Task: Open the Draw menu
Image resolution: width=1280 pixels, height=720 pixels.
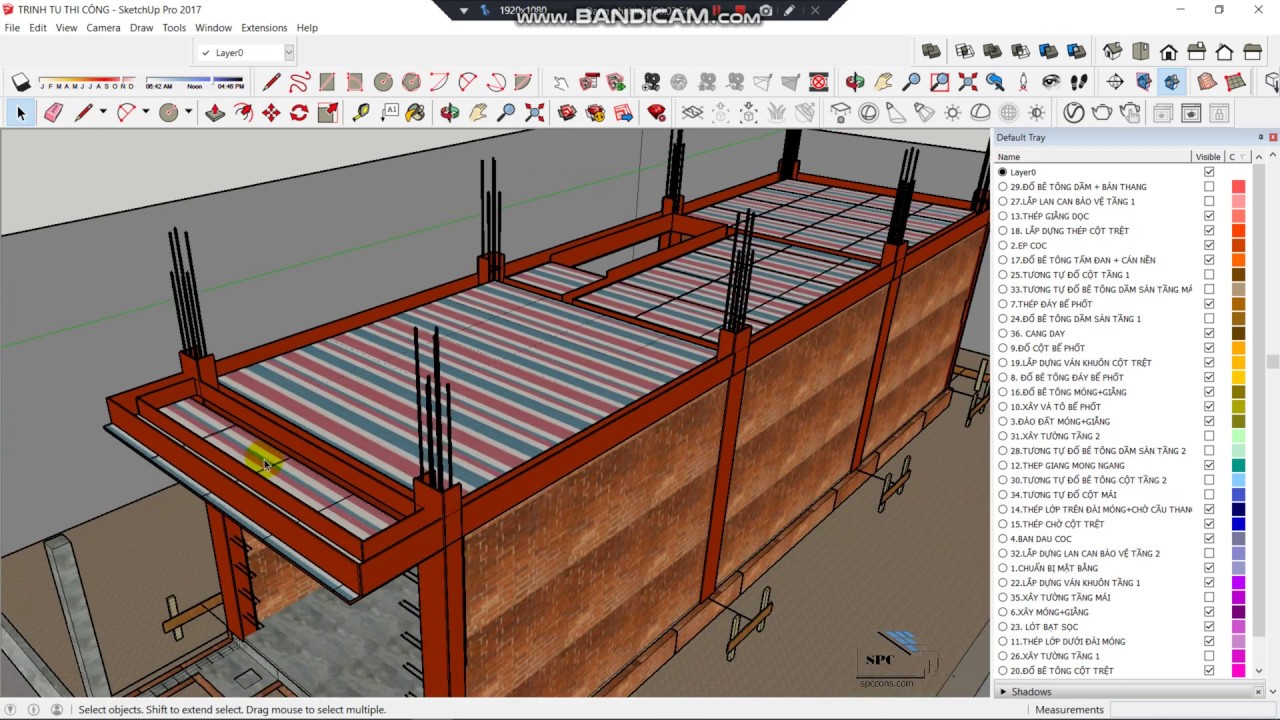Action: 142,28
